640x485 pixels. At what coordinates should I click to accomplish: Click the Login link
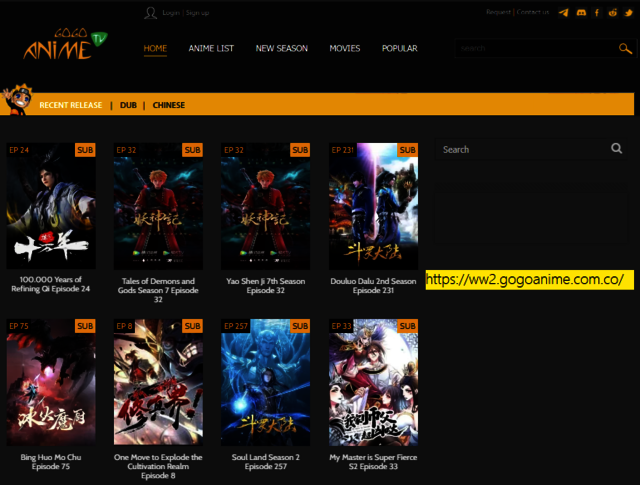171,13
